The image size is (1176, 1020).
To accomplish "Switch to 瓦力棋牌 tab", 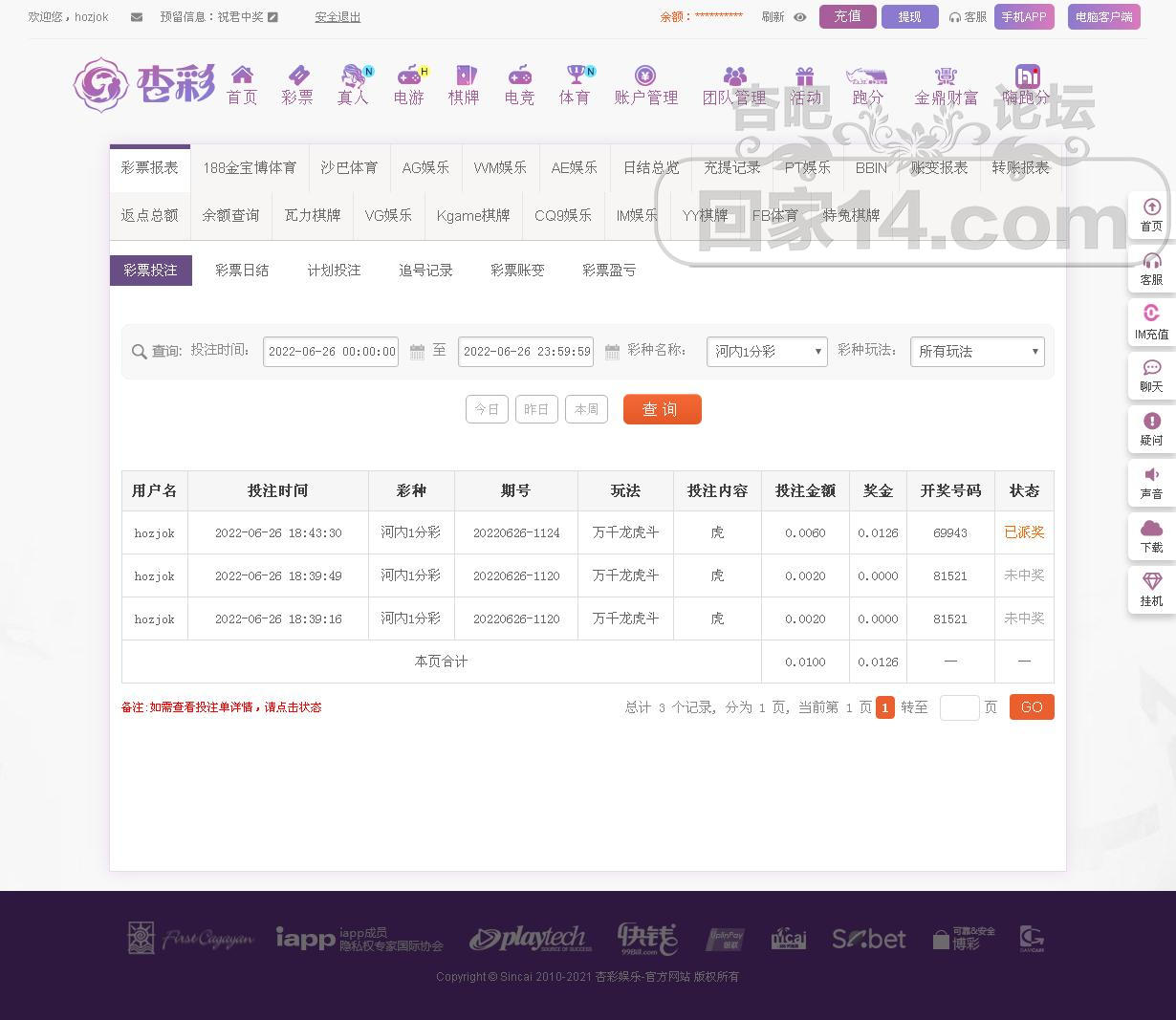I will tap(313, 215).
